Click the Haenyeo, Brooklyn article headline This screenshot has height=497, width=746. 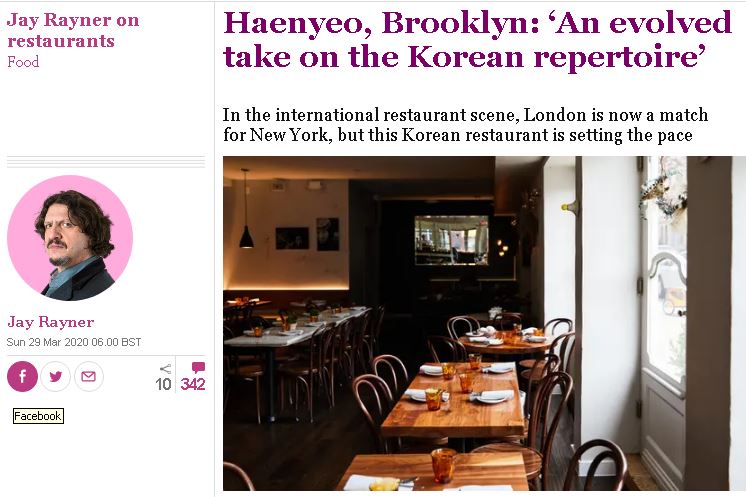477,39
